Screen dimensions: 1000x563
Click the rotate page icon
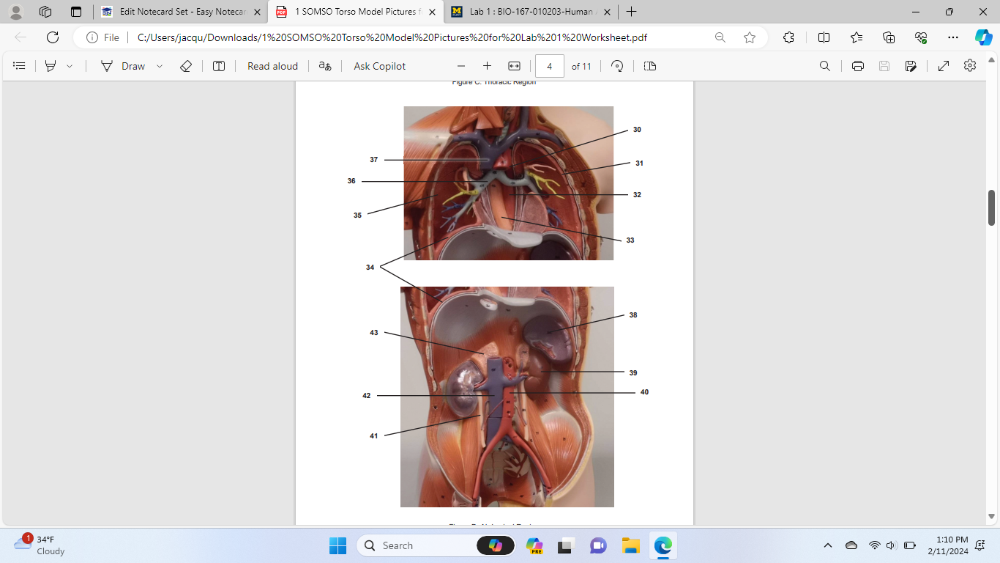click(x=617, y=66)
